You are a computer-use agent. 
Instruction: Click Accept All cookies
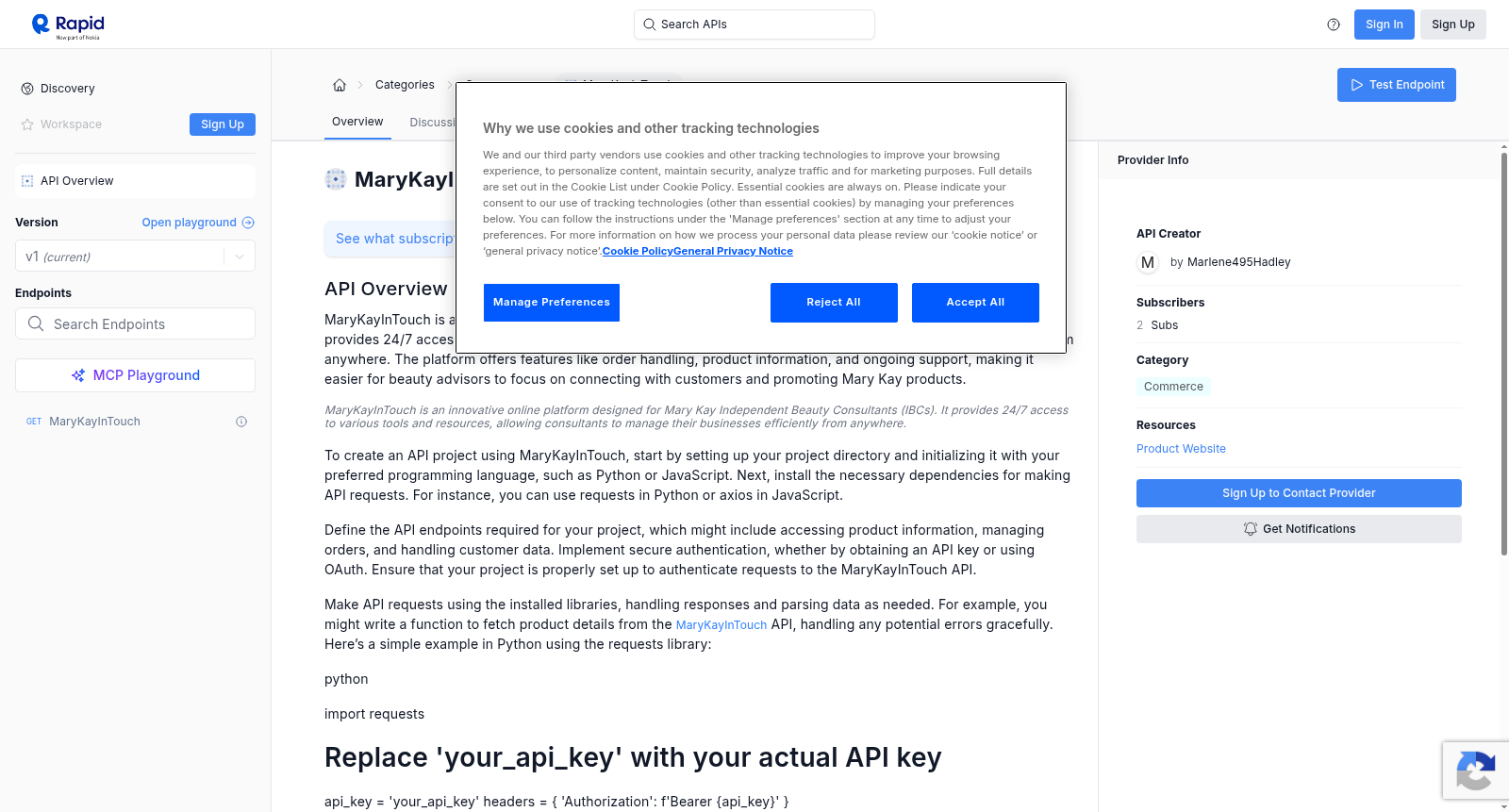click(975, 303)
